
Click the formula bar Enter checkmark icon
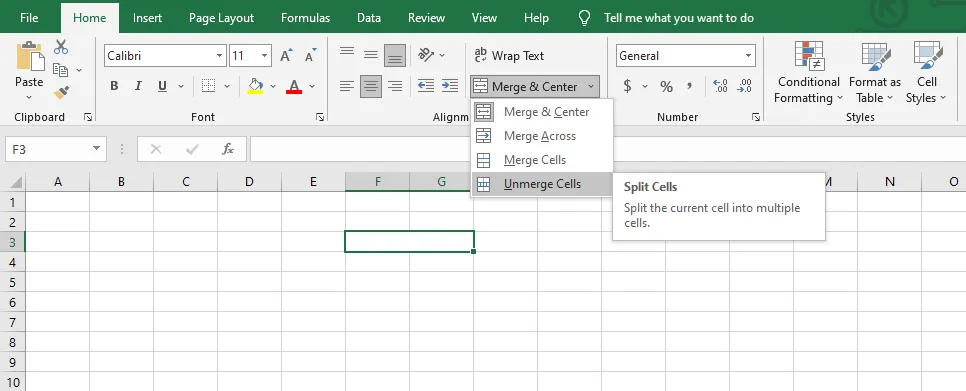click(x=192, y=149)
